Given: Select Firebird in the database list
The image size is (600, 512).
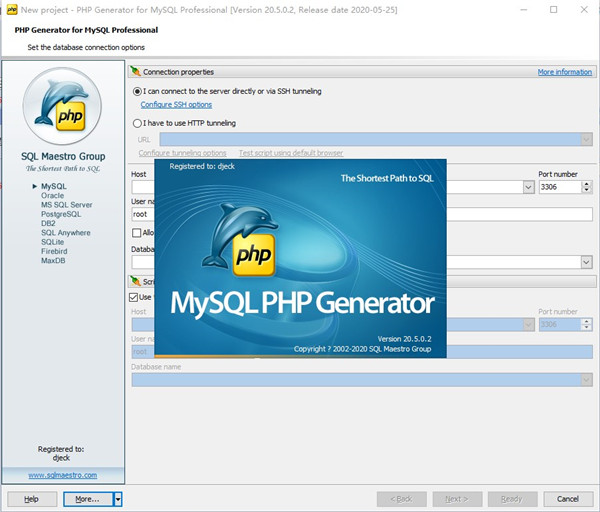Looking at the screenshot, I should pyautogui.click(x=54, y=251).
